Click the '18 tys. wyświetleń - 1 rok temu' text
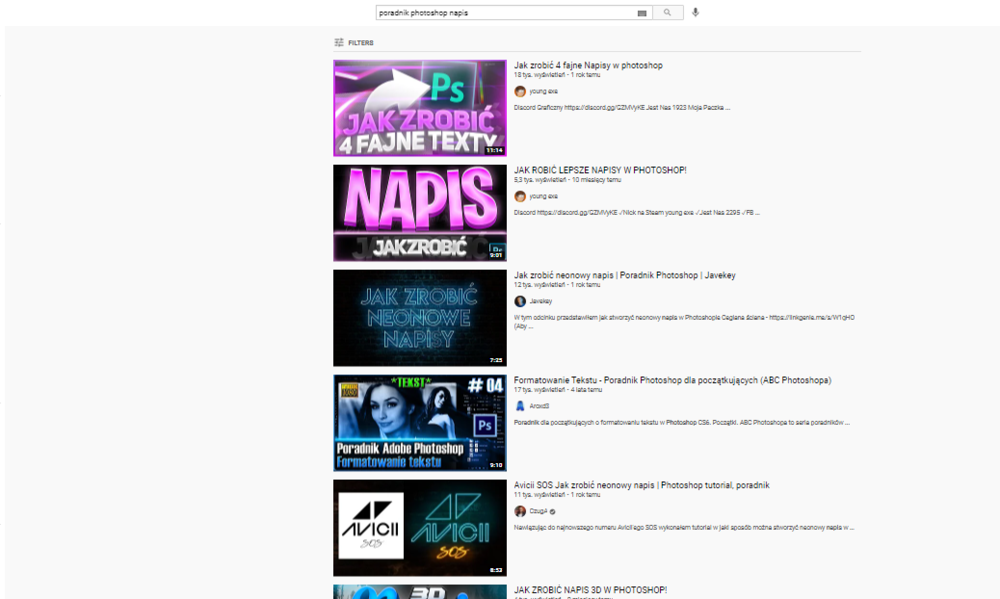 tap(557, 75)
